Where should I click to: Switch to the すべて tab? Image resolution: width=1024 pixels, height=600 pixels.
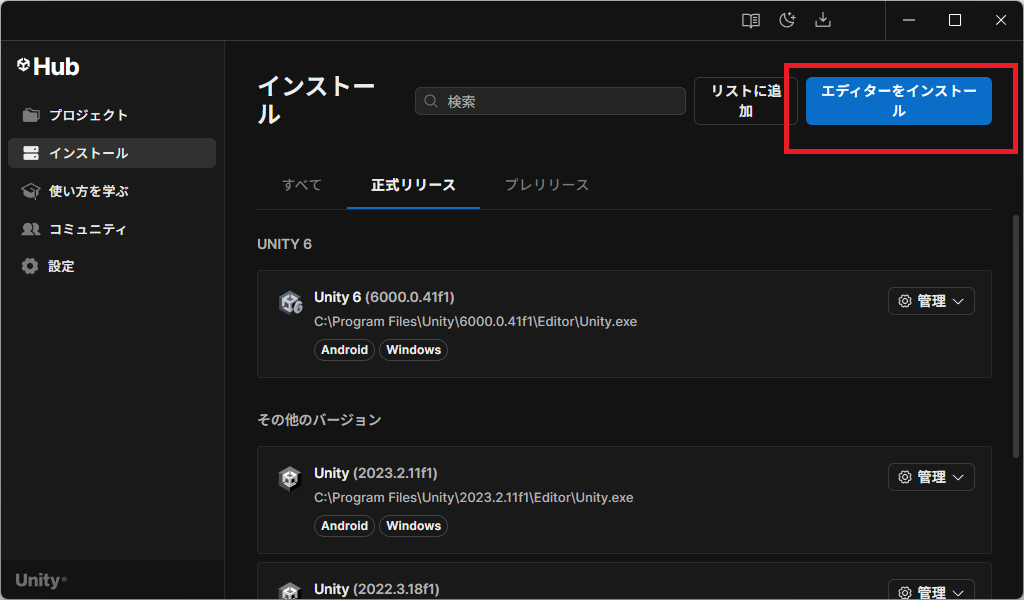(x=302, y=185)
